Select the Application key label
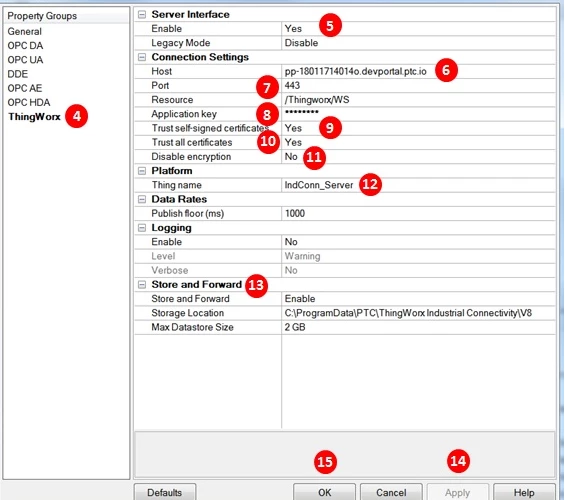Screen dimensions: 565x500 [x=184, y=114]
